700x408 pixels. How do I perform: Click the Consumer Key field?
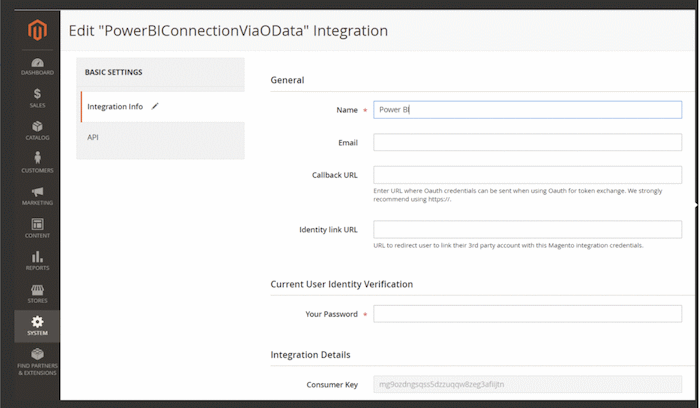click(527, 384)
